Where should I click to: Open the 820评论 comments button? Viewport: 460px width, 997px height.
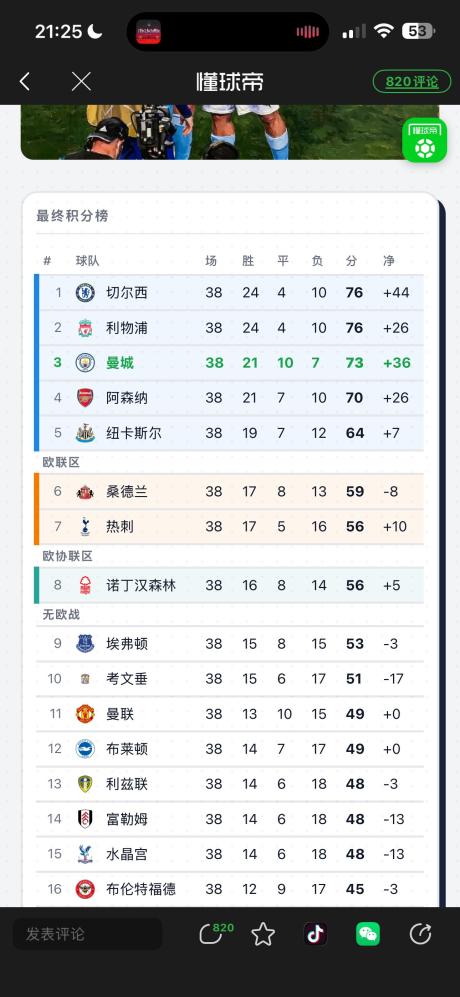(x=412, y=81)
